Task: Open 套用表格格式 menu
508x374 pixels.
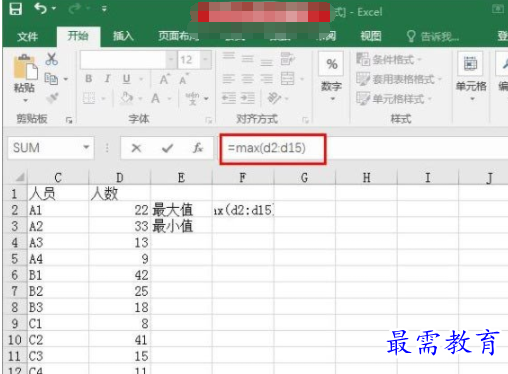Action: [399, 79]
